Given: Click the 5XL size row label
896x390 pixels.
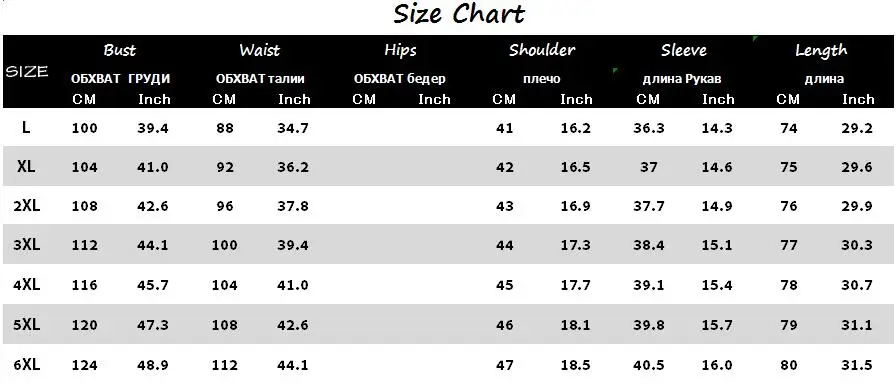Looking at the screenshot, I should (27, 325).
